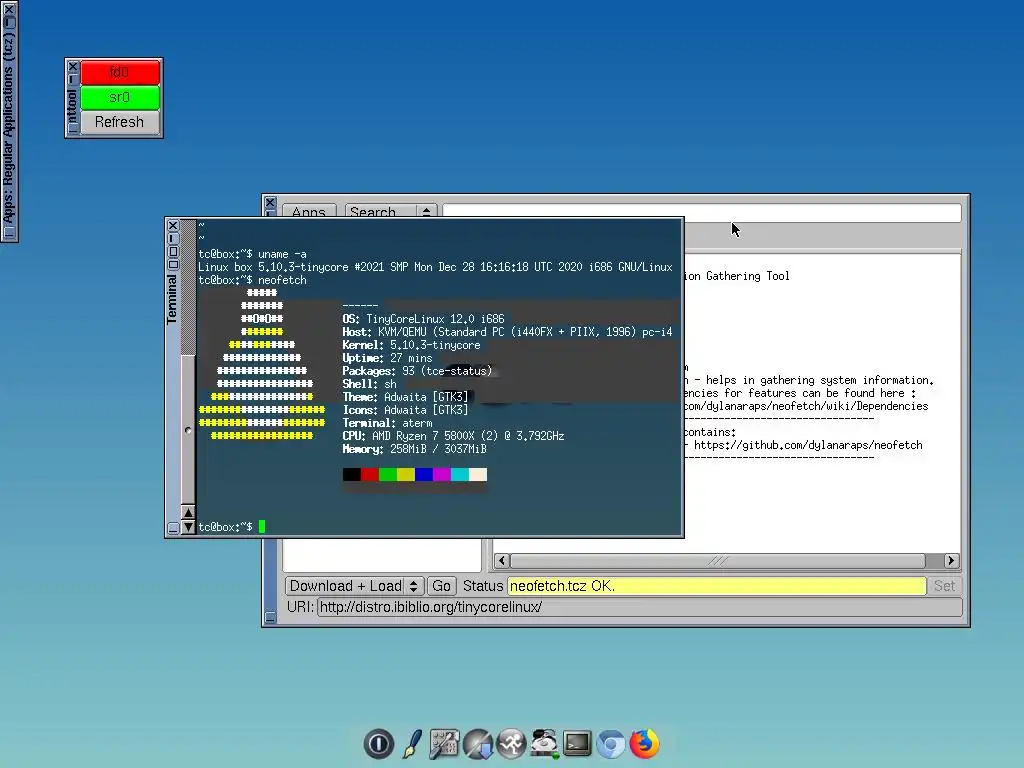The width and height of the screenshot is (1024, 768).
Task: Click the 'Packages: 93 (tce-status)' line
Action: pyautogui.click(x=417, y=371)
